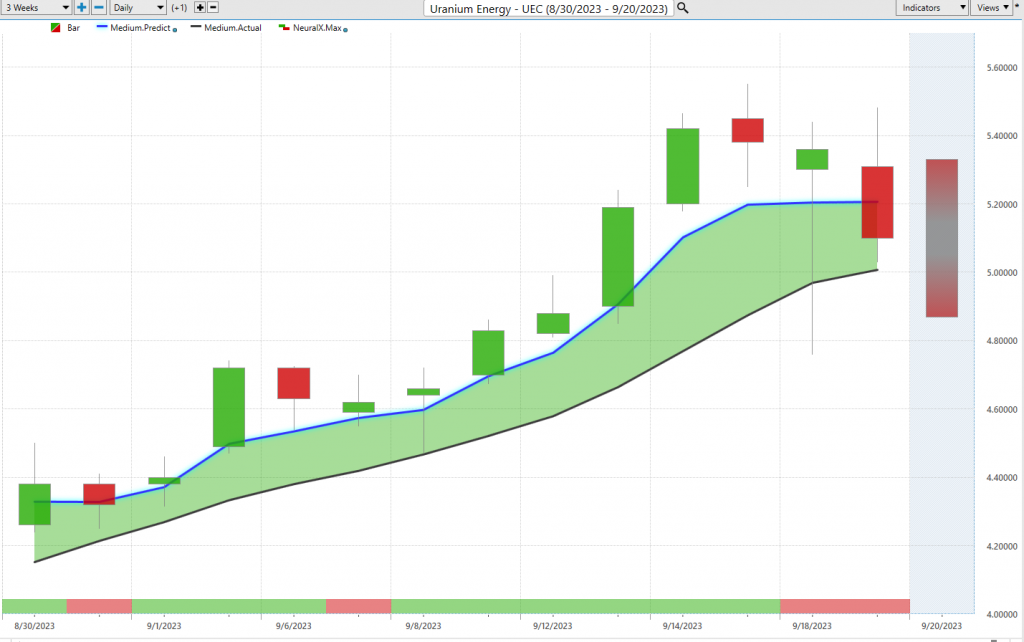Click the blue plus zoom-in icon
Viewport: 1024px width, 642px height.
[82, 8]
